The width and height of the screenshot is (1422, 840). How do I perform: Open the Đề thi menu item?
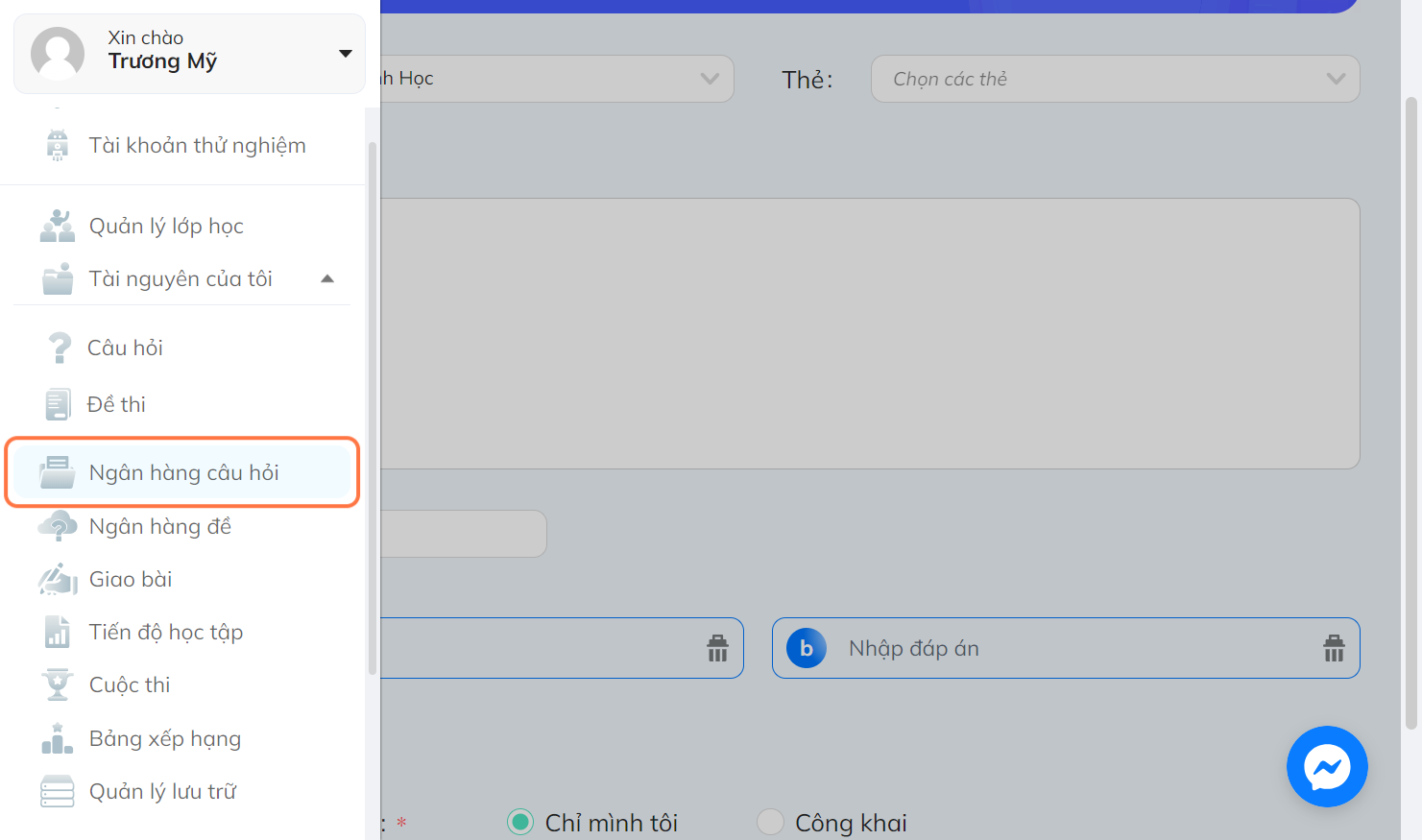[x=116, y=404]
